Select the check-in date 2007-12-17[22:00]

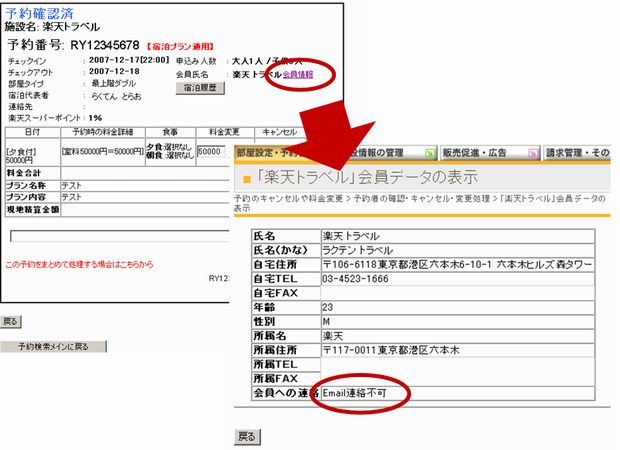click(129, 60)
